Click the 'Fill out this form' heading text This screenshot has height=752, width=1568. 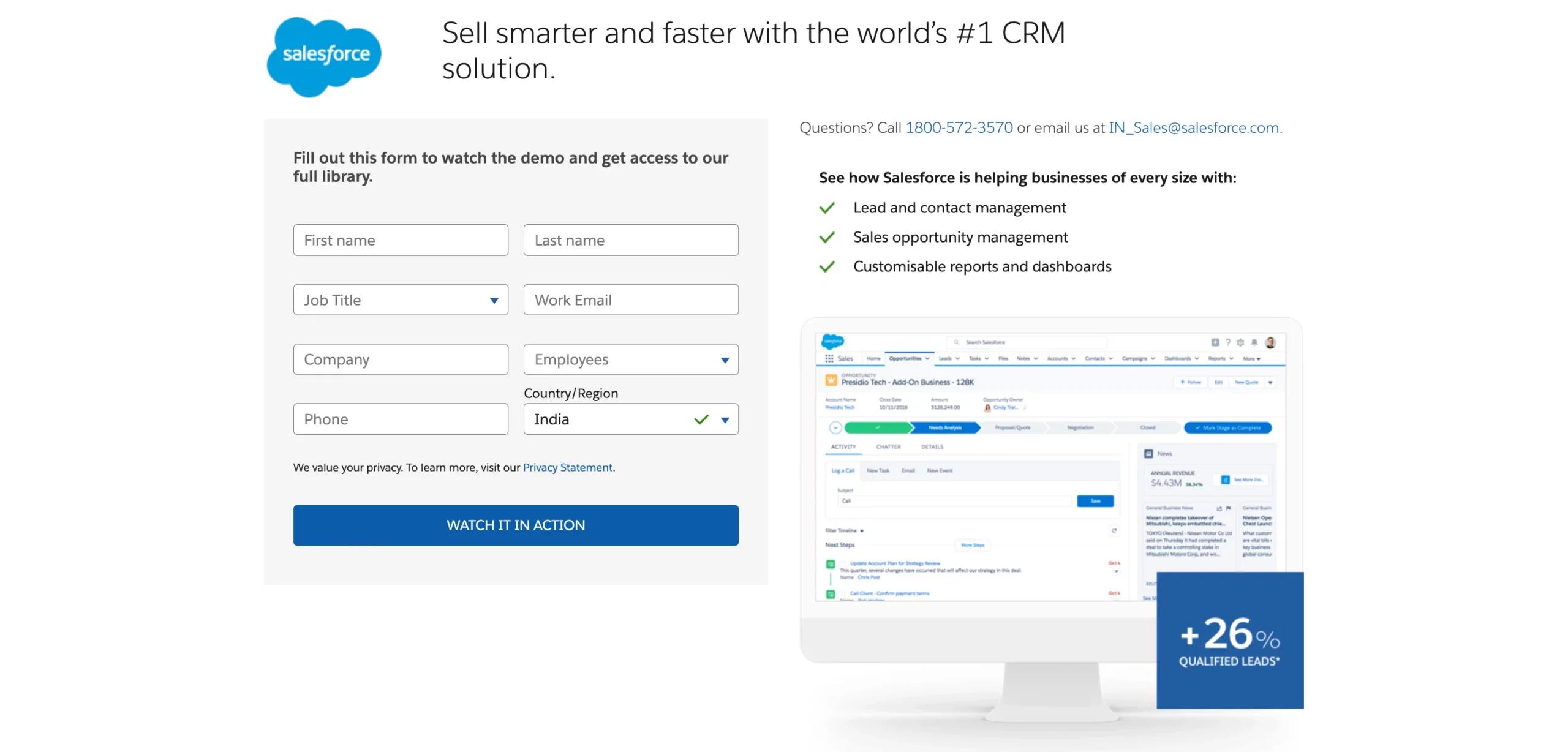click(x=511, y=167)
